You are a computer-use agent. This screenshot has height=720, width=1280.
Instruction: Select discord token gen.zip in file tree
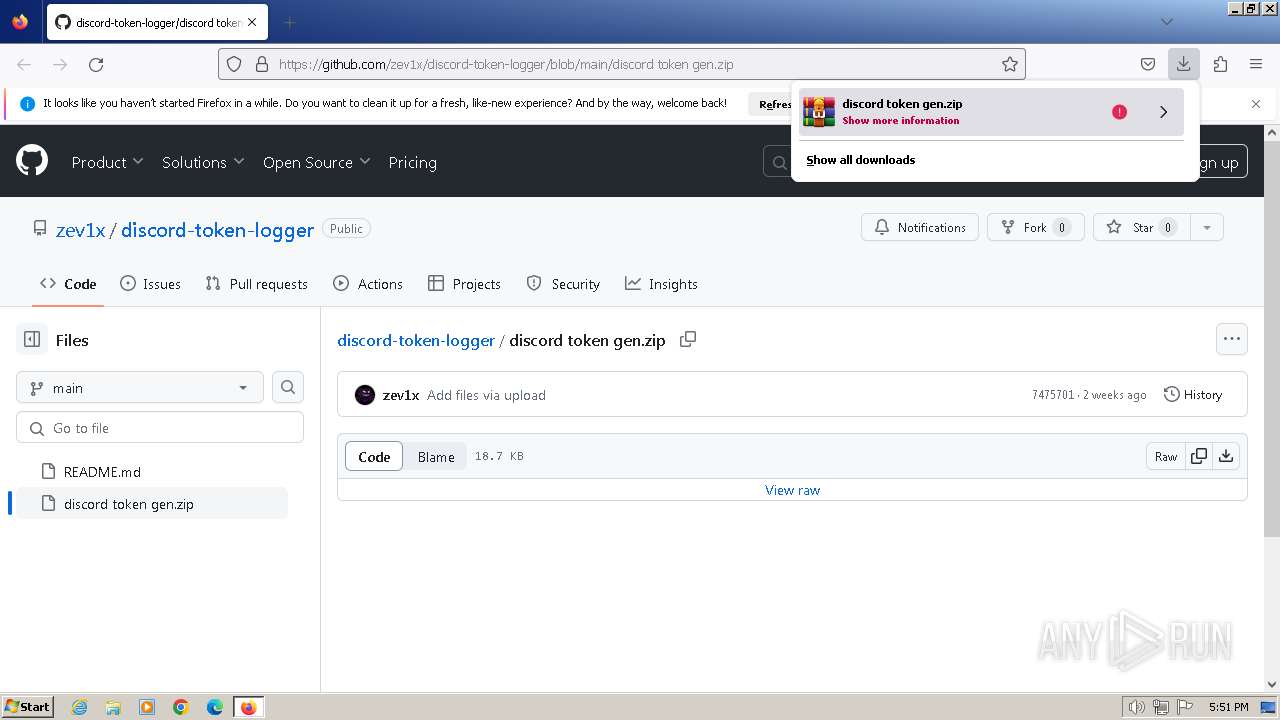[151, 503]
